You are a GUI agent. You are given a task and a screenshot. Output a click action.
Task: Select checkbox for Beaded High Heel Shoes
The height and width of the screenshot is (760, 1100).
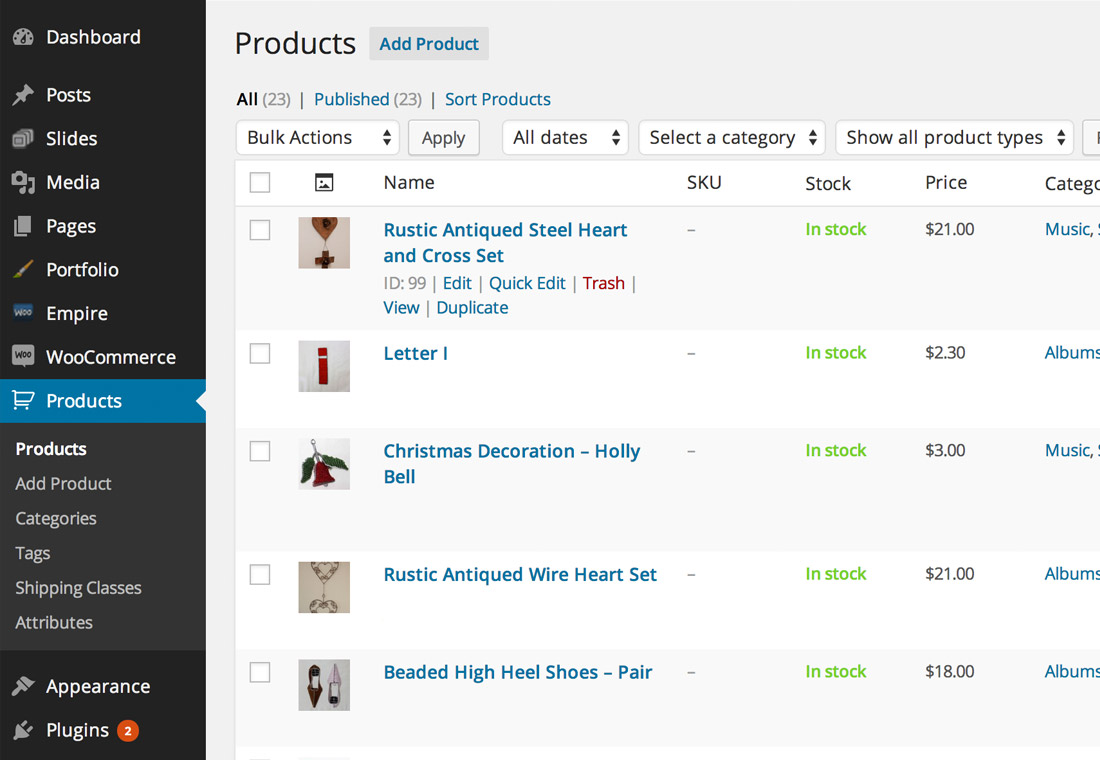click(260, 672)
